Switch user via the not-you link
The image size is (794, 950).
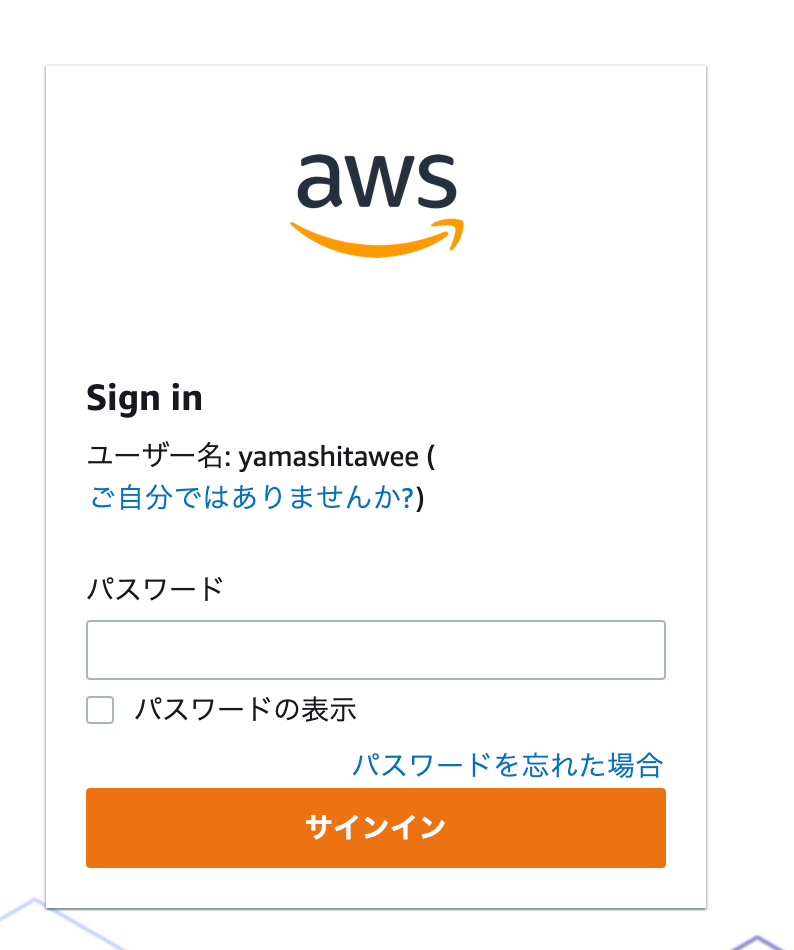252,497
